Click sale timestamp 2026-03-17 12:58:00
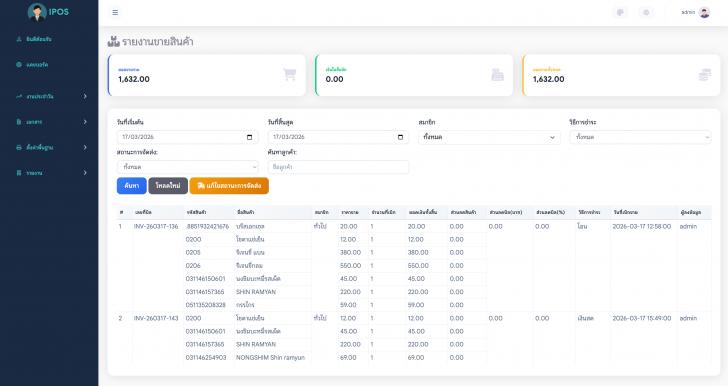The width and height of the screenshot is (728, 386). (642, 226)
